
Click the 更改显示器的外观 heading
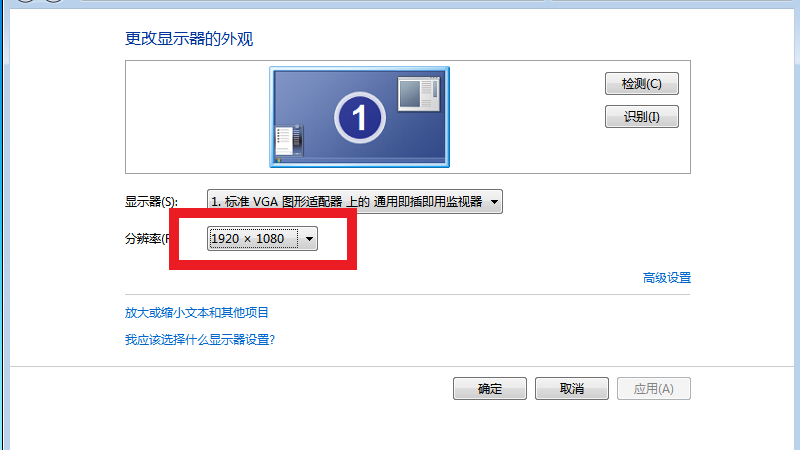coord(189,39)
